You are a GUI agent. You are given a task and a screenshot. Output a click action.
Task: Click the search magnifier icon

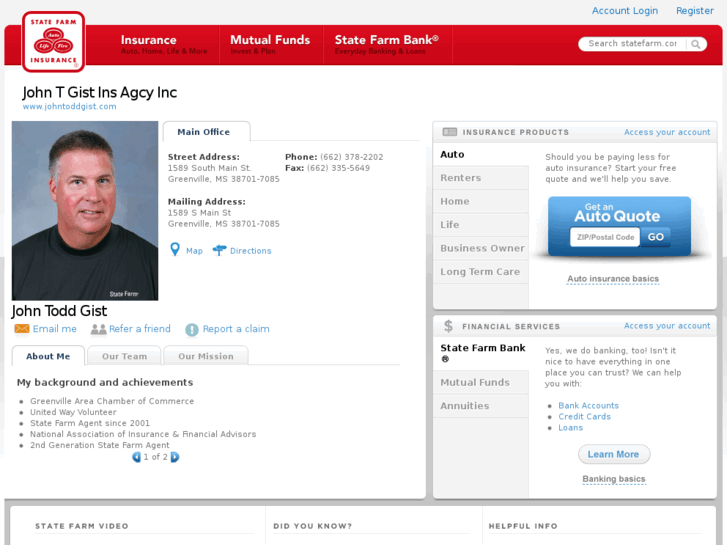tap(695, 44)
